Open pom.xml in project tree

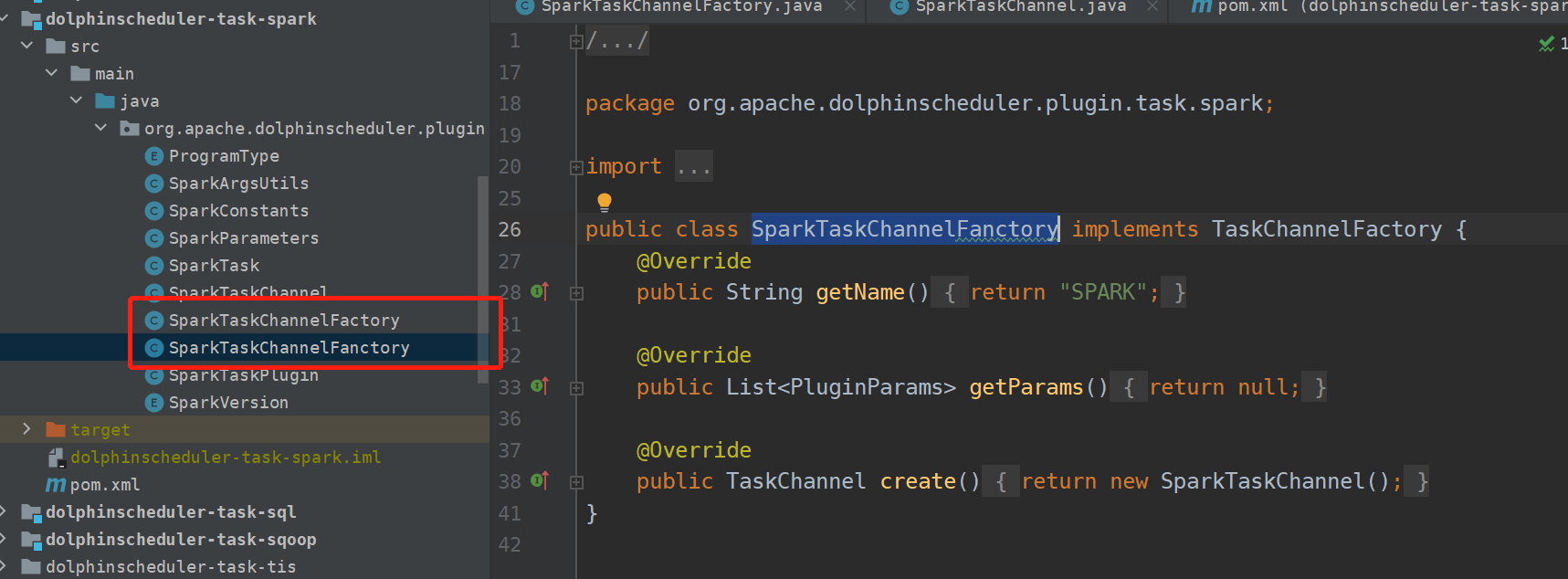point(105,485)
